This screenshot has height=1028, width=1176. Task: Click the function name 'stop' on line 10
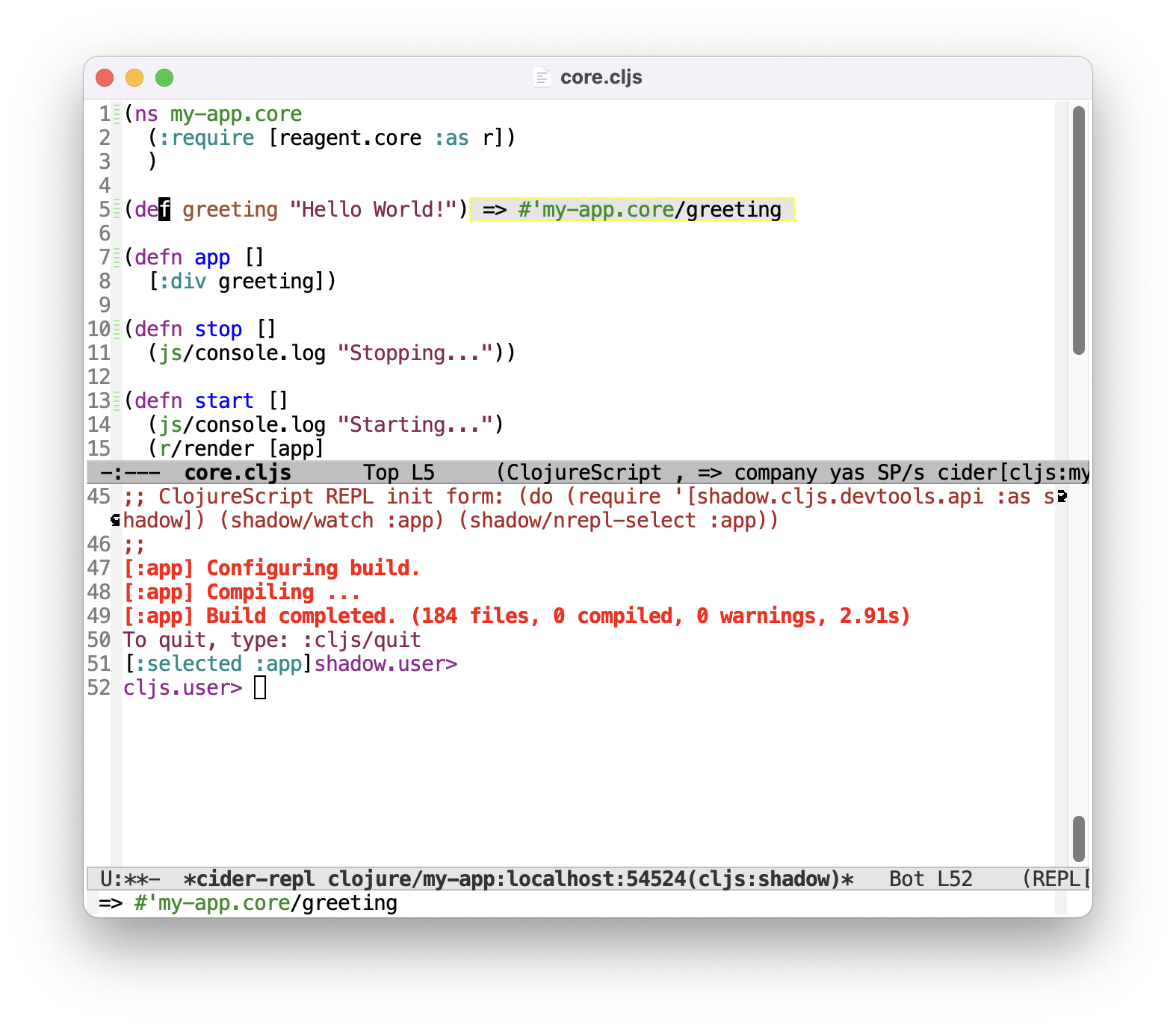[218, 329]
